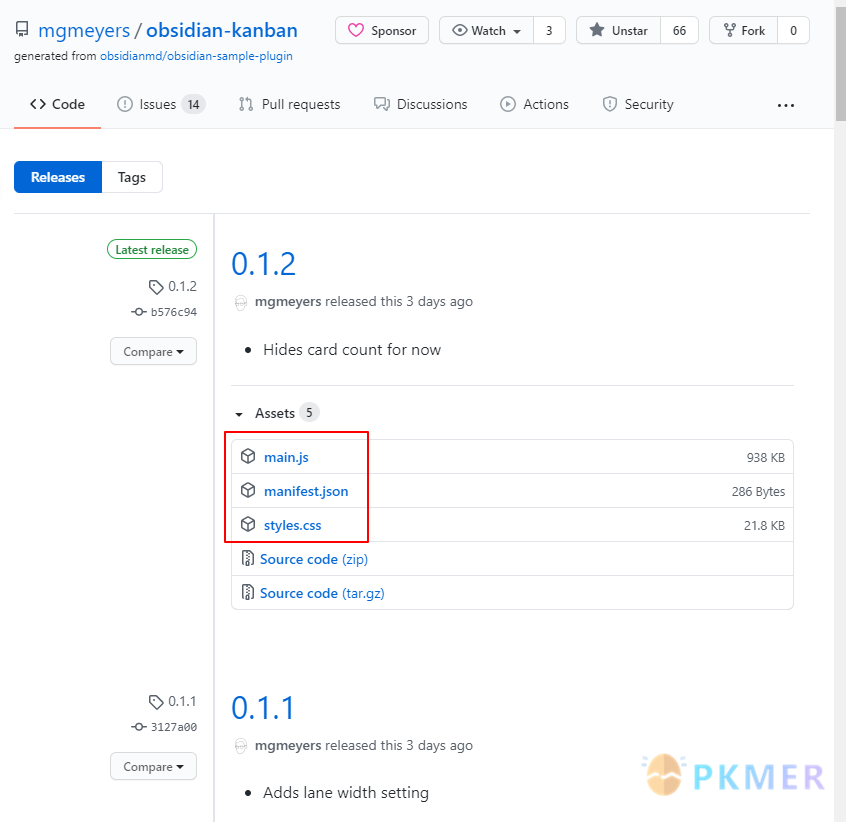Switch to the Issues tab
Image resolution: width=846 pixels, height=822 pixels.
(x=161, y=104)
